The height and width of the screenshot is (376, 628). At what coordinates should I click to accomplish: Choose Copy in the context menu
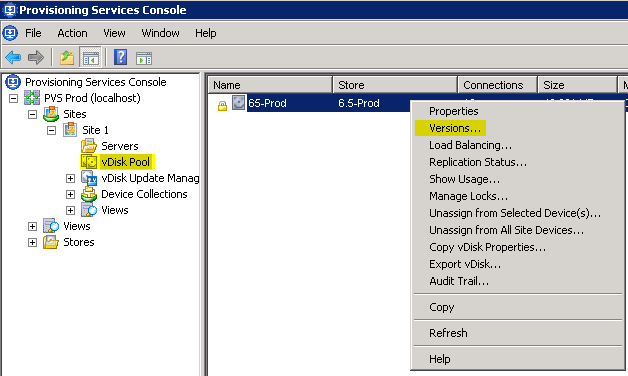coord(517,307)
